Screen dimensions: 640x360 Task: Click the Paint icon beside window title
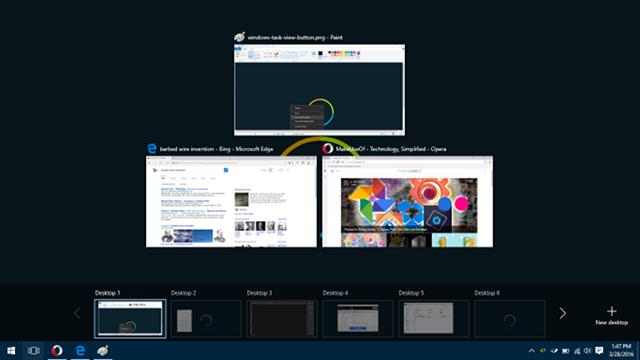click(x=240, y=37)
